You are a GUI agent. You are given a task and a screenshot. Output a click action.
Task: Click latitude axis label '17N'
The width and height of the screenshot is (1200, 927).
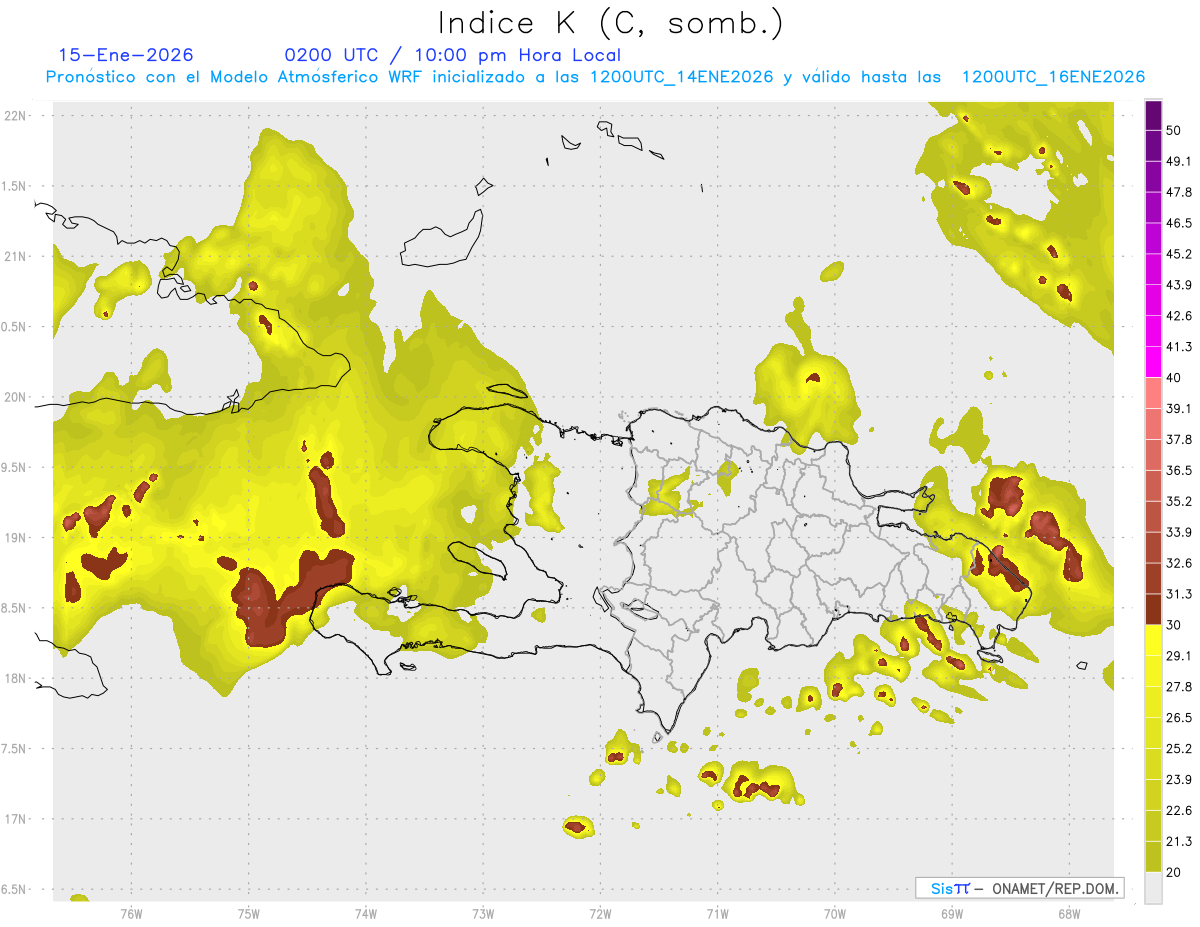point(16,819)
